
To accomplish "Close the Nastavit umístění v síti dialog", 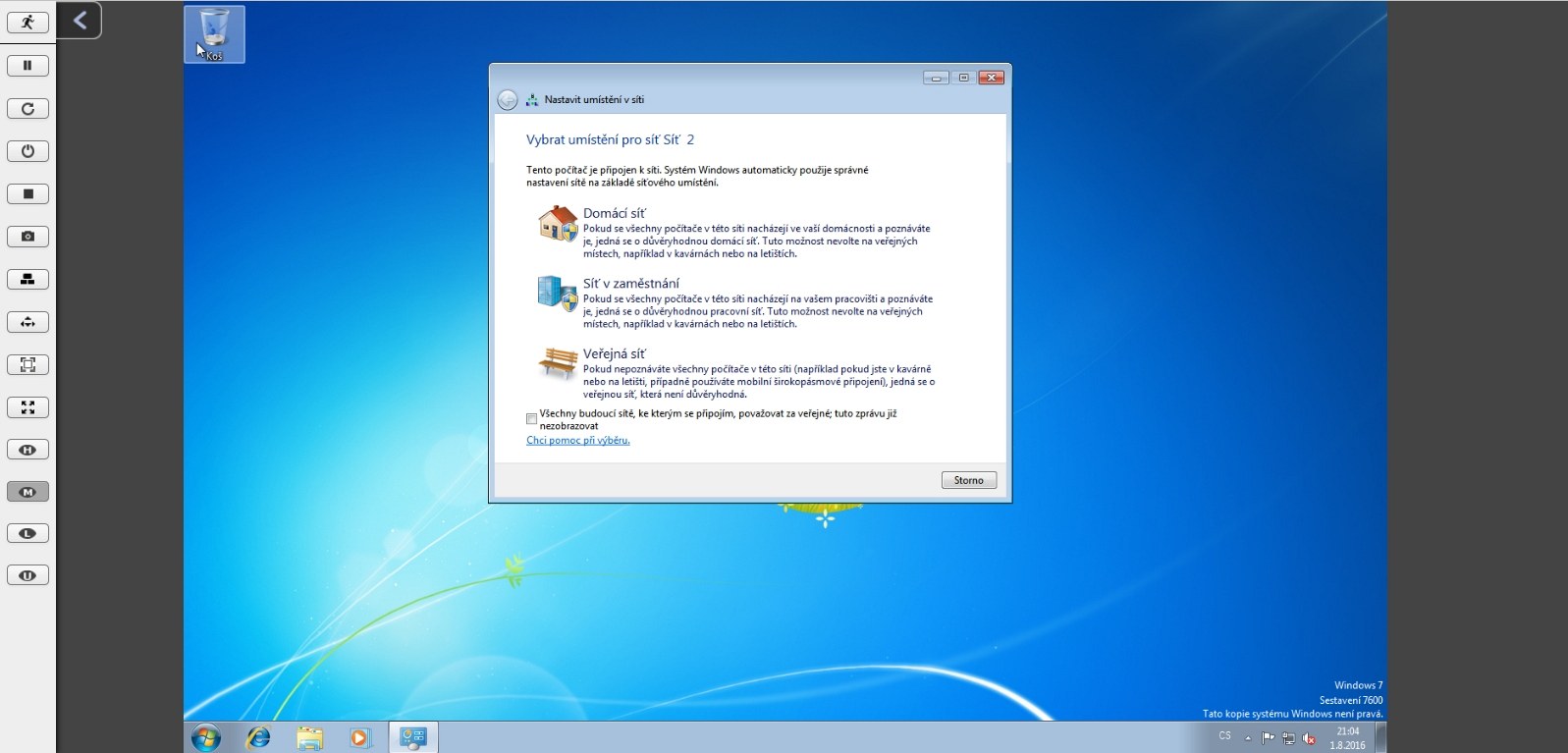I will (991, 78).
